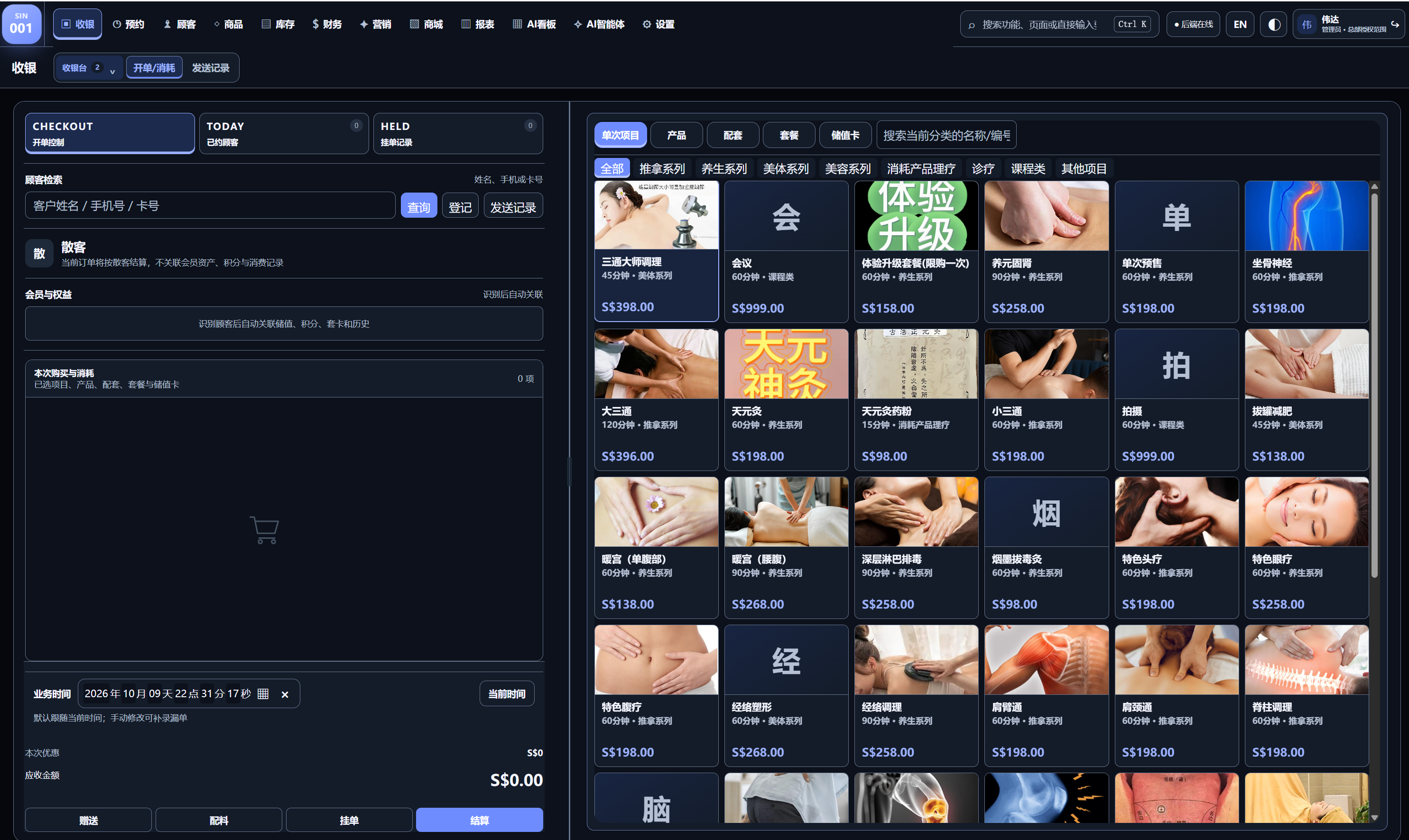Click the 当前时间 button
The width and height of the screenshot is (1409, 840).
click(507, 694)
